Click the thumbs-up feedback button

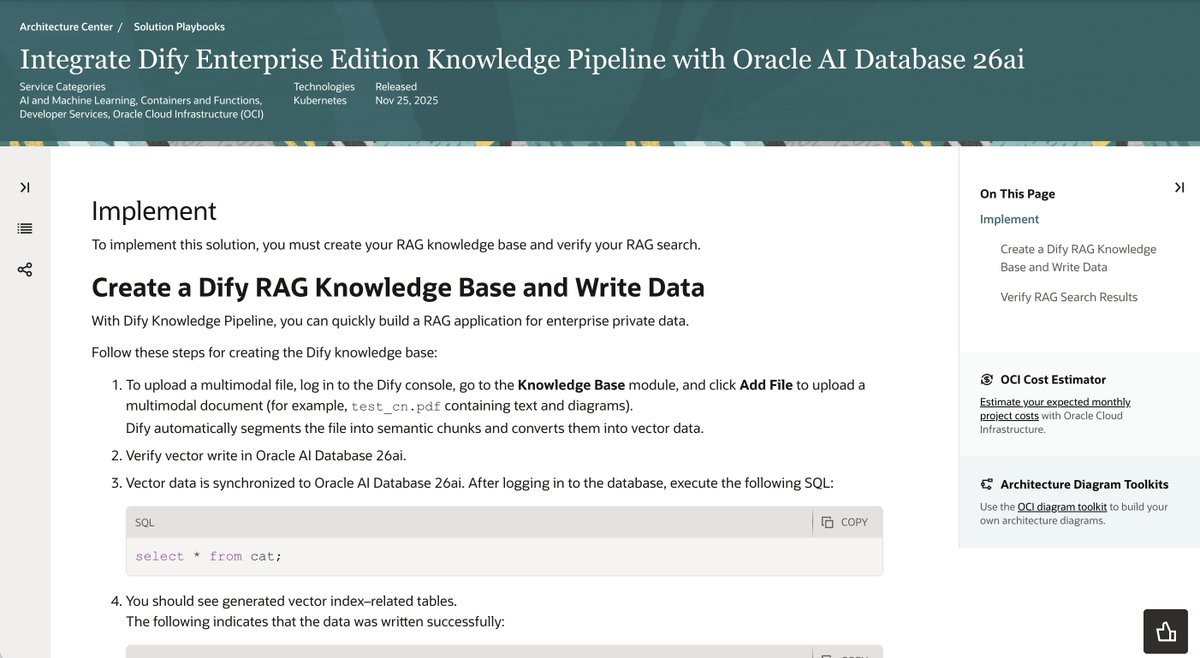(x=1165, y=631)
